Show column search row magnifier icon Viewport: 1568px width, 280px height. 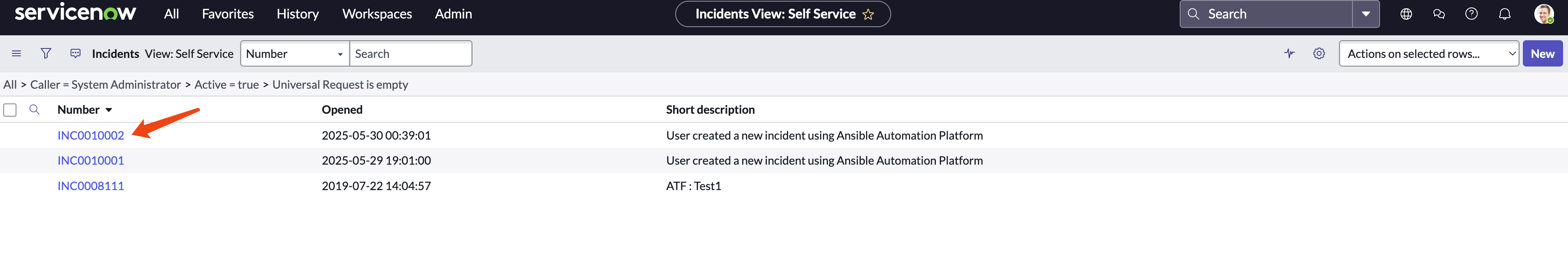click(35, 110)
